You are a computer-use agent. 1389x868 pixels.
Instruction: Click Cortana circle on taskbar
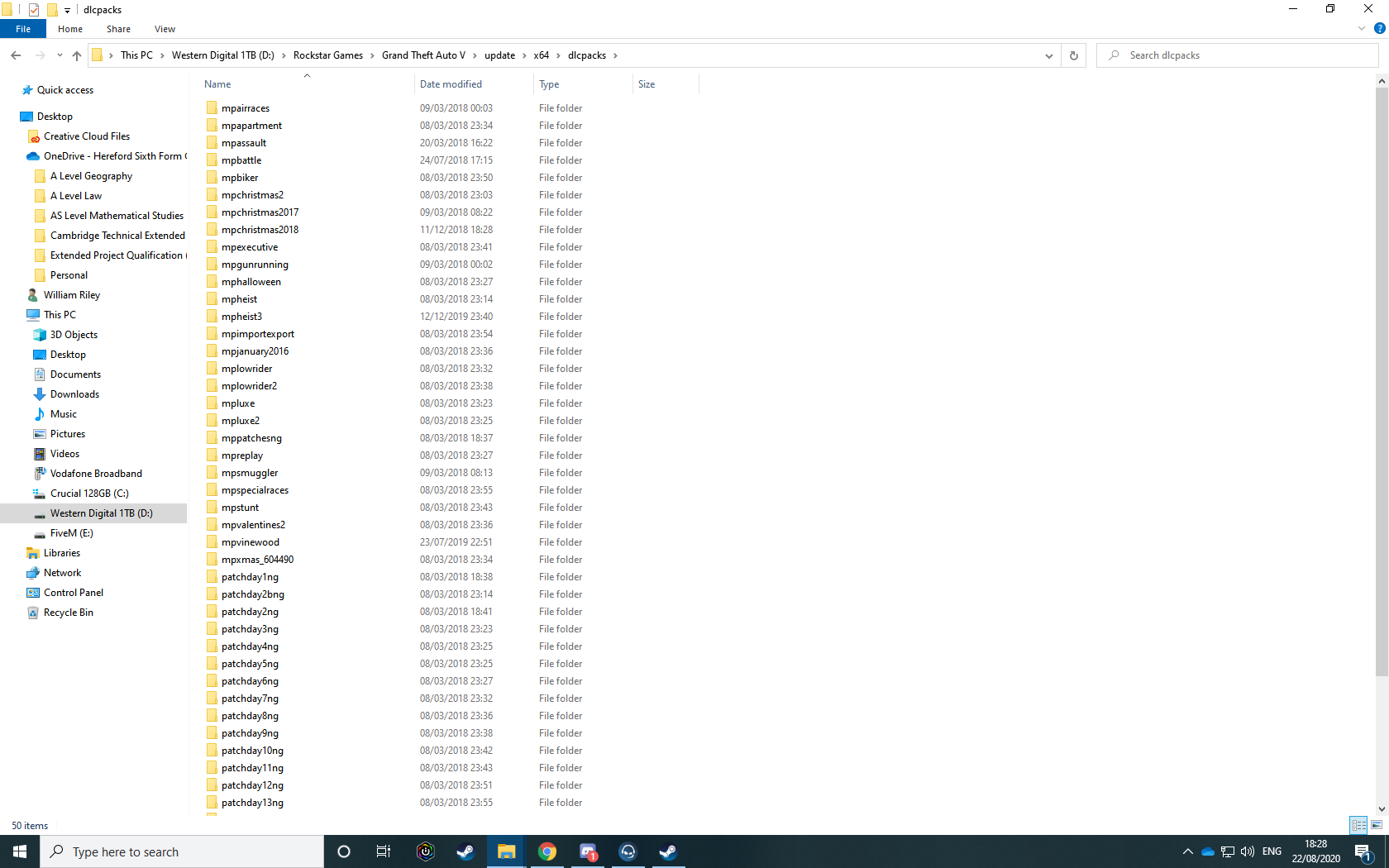click(x=344, y=851)
